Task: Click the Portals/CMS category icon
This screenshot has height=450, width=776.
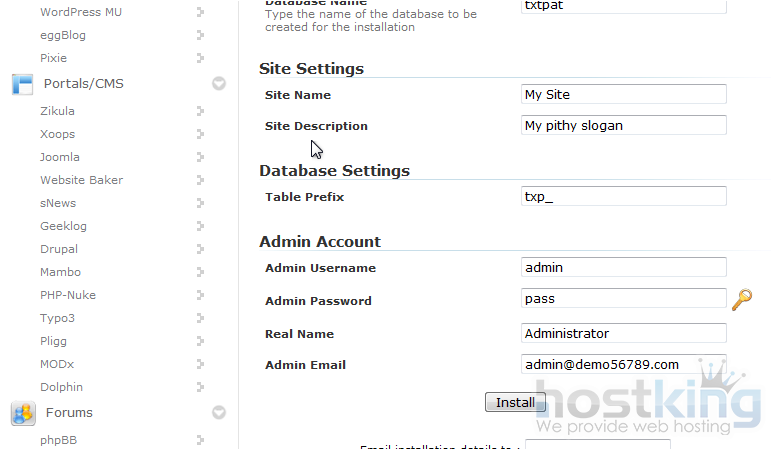Action: (22, 84)
